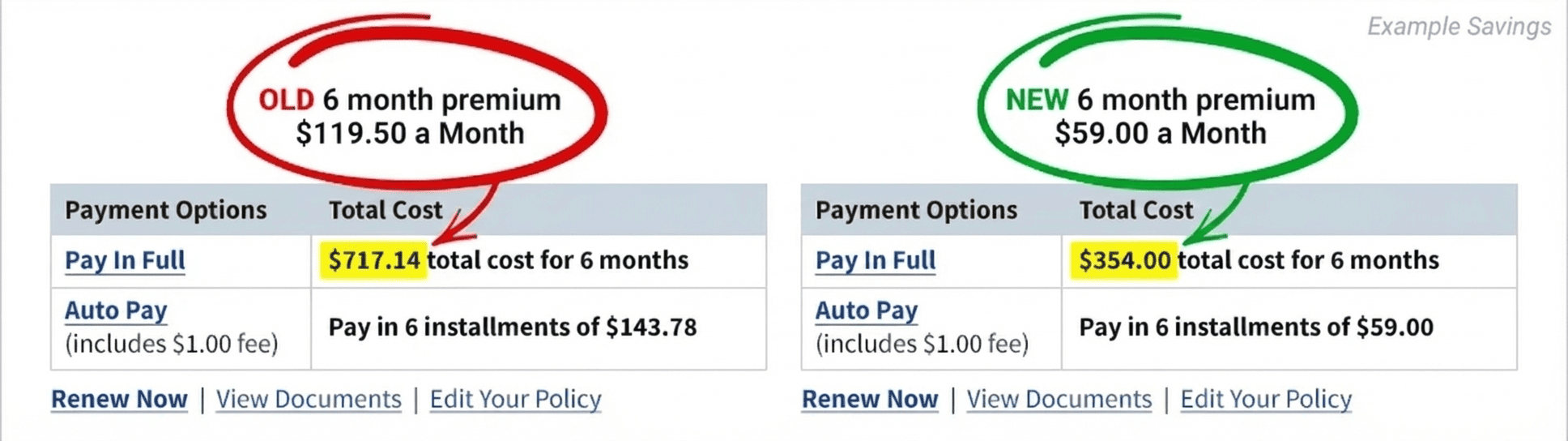Click Payment Options header in old premium table
1568x441 pixels.
coord(165,210)
